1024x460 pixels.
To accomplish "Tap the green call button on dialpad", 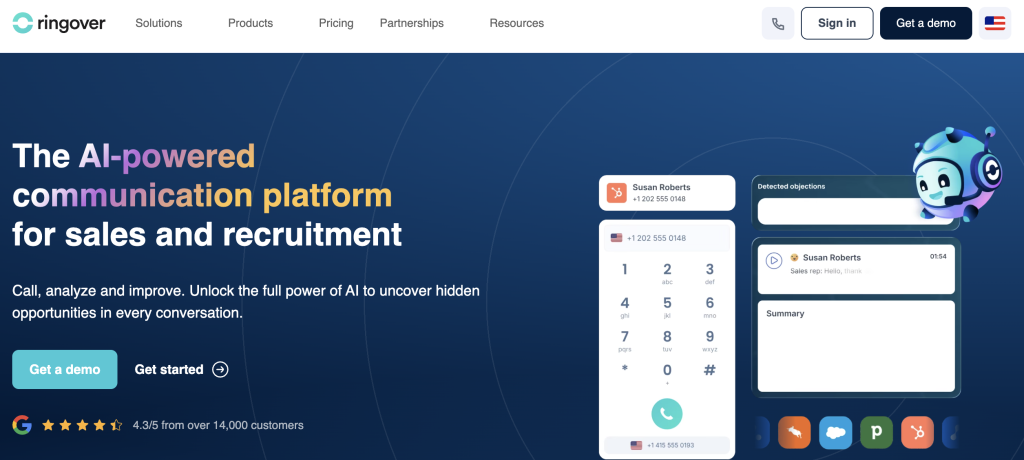I will pyautogui.click(x=667, y=414).
